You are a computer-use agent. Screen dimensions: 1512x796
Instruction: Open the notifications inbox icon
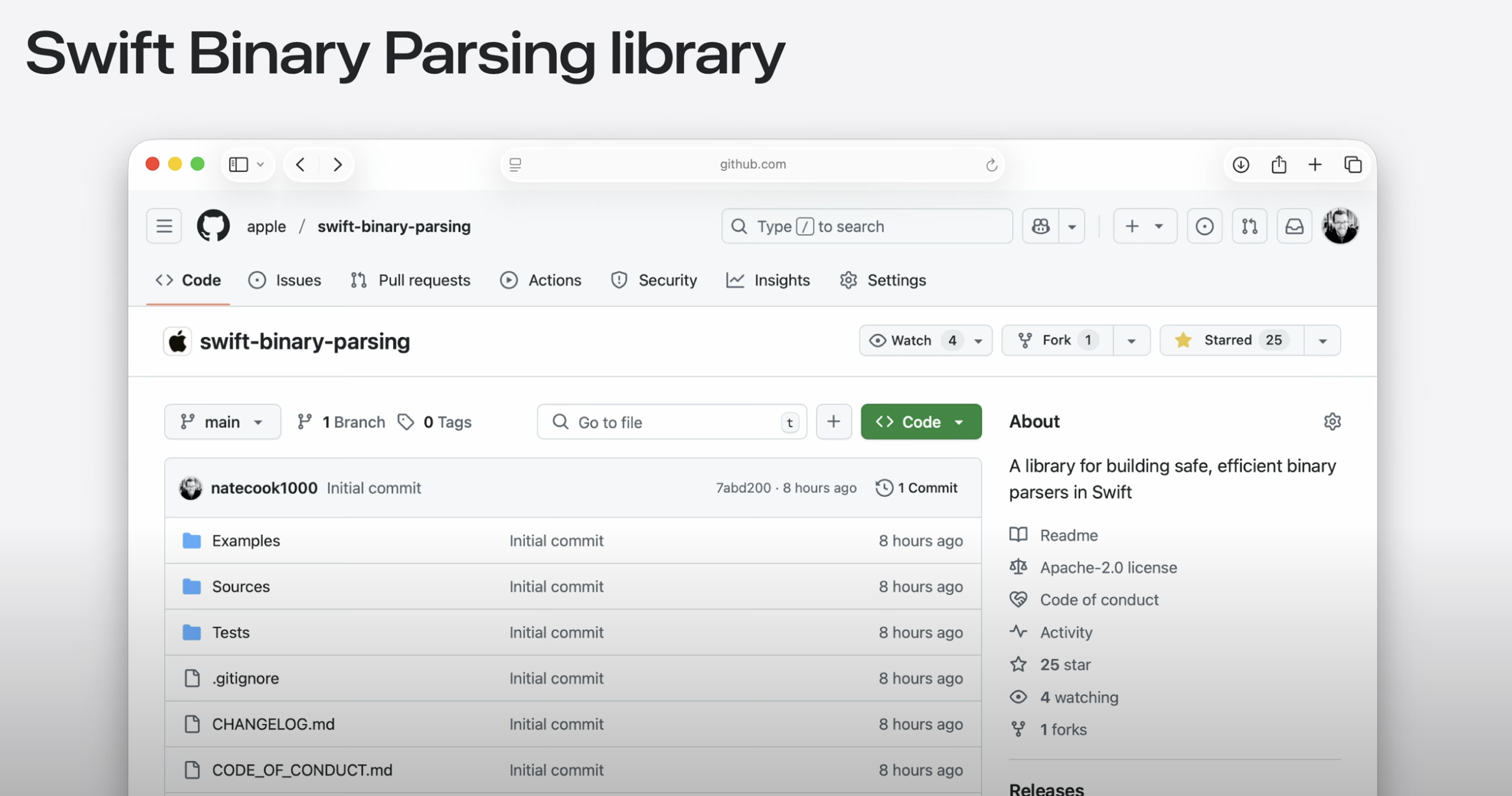tap(1294, 226)
